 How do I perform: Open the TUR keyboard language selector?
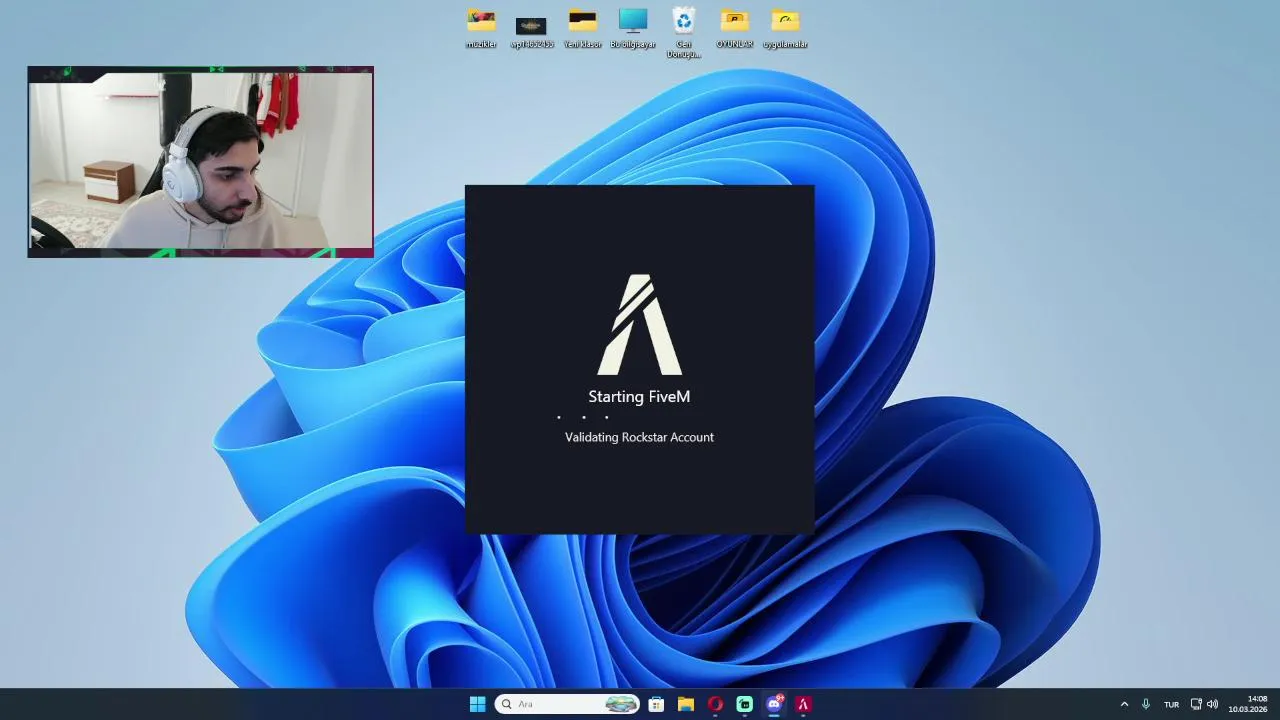[x=1171, y=704]
